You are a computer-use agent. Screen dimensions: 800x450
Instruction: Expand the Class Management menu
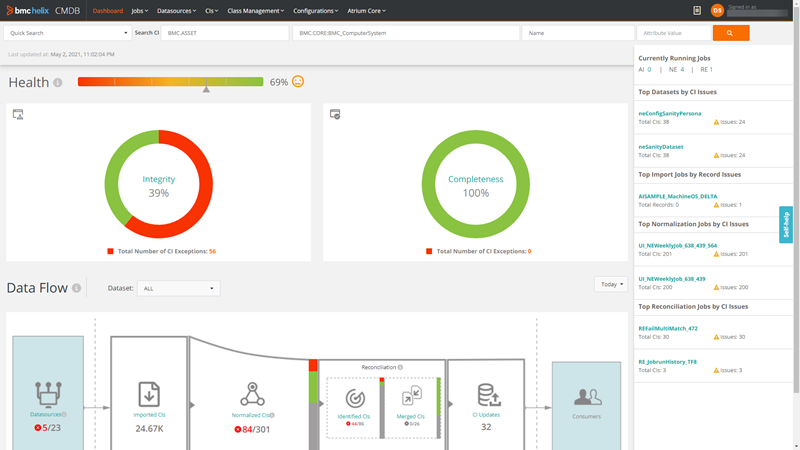(256, 11)
